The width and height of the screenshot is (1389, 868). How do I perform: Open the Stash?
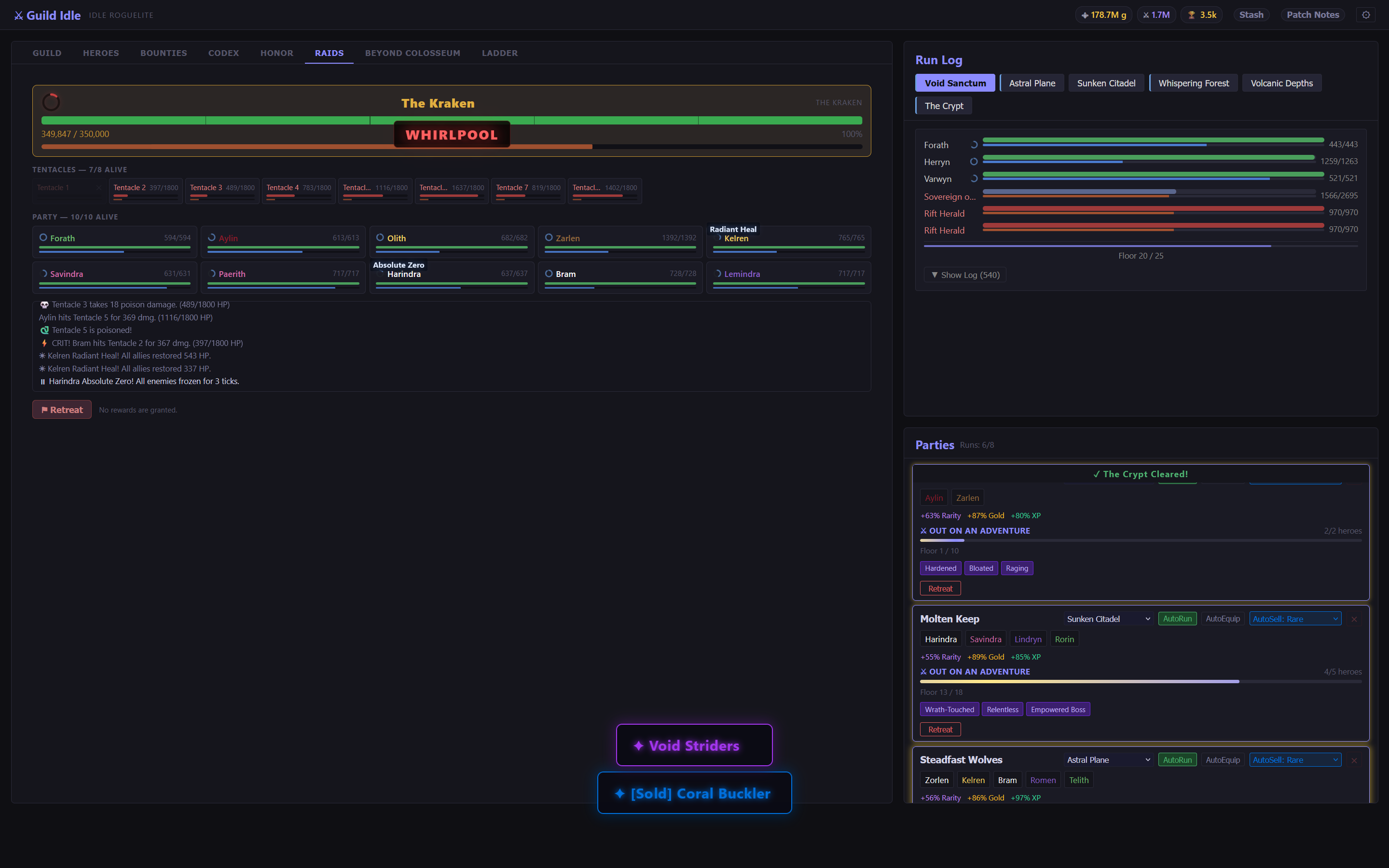(1251, 15)
